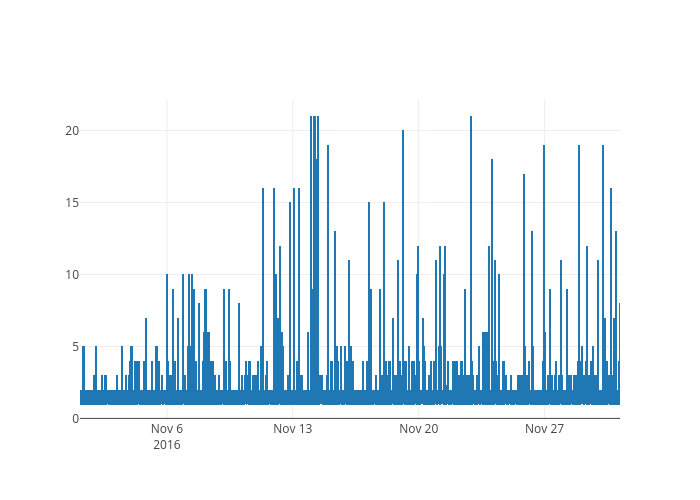700x500 pixels.
Task: Click the 'Nov 13' x-axis tick label
Action: [293, 429]
